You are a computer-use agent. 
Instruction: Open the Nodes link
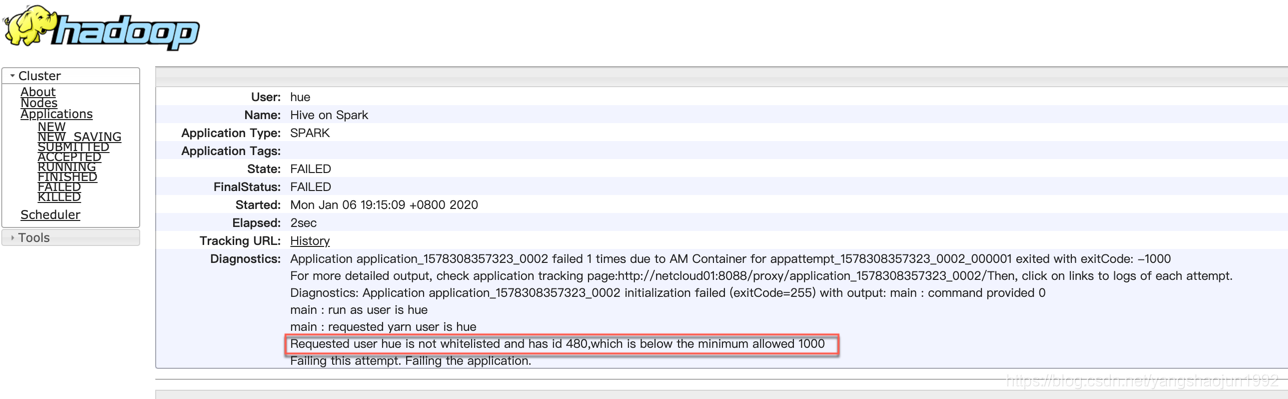point(39,103)
